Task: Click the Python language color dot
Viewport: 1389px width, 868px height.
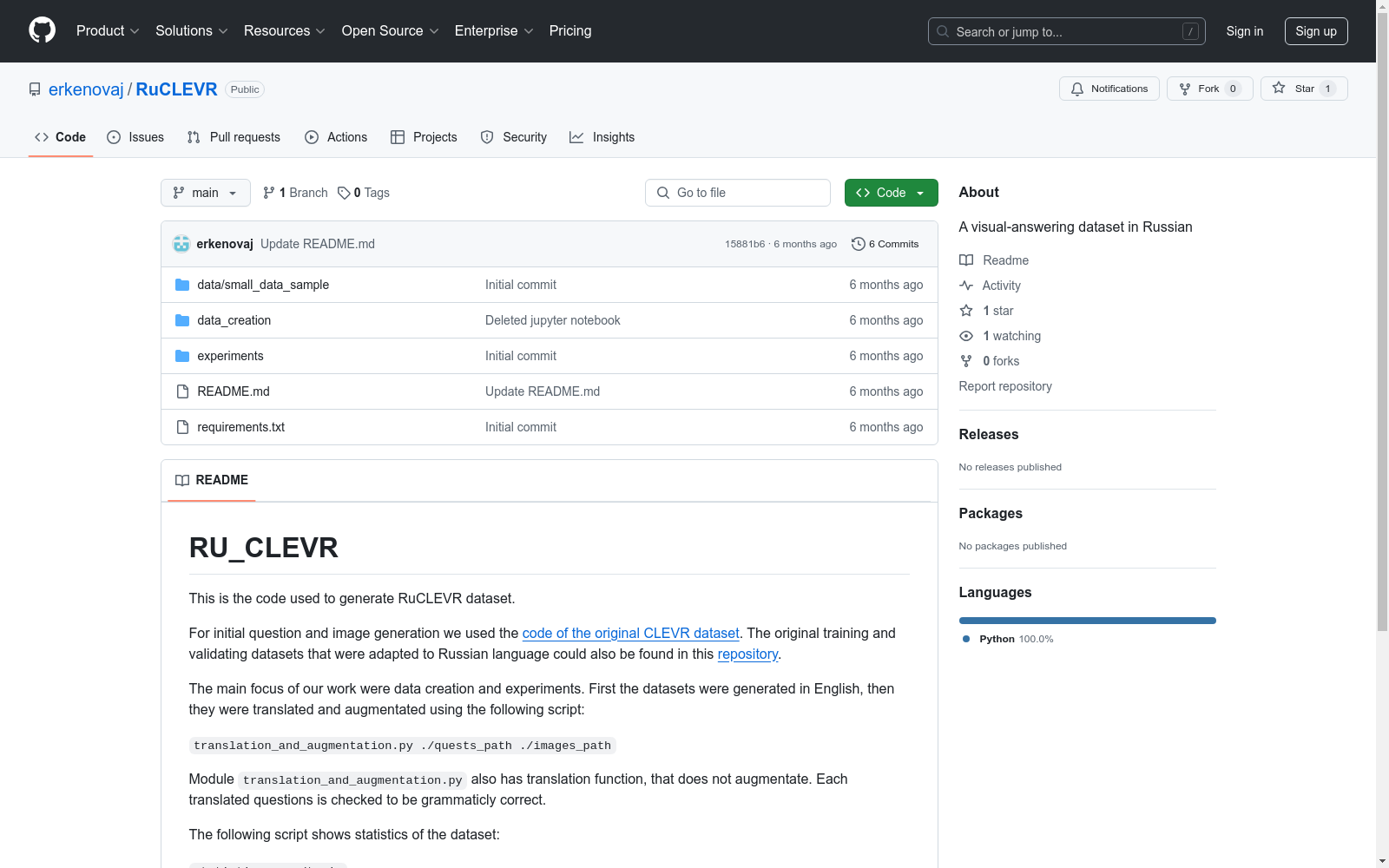Action: (x=966, y=639)
